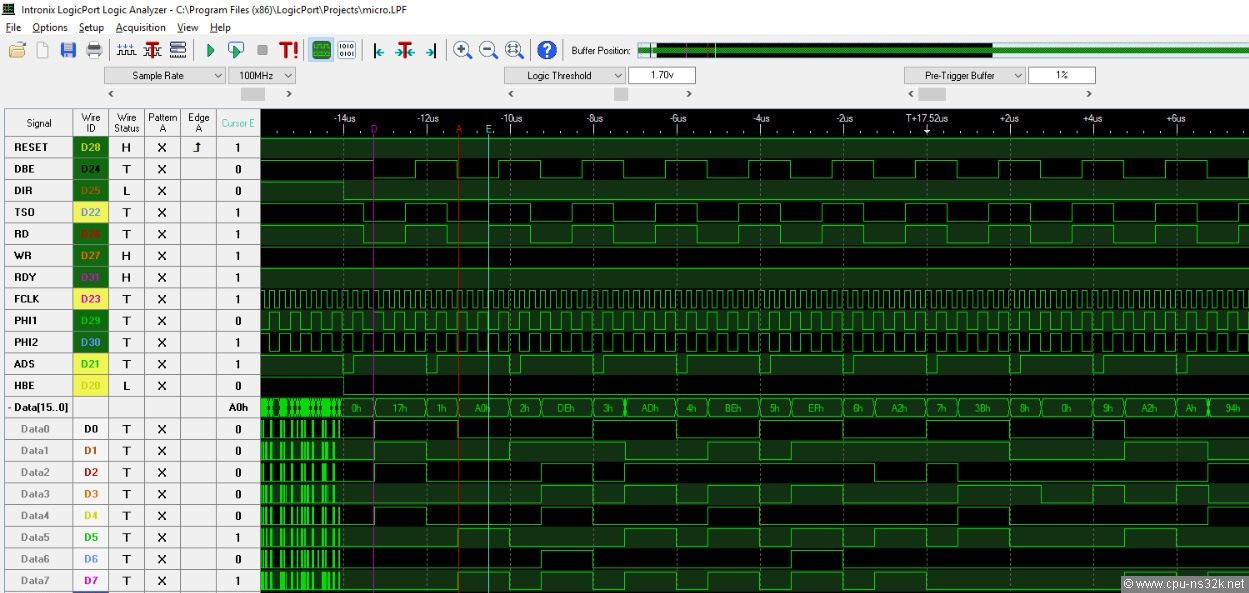Switch to binary state list view
The image size is (1249, 593).
click(346, 50)
